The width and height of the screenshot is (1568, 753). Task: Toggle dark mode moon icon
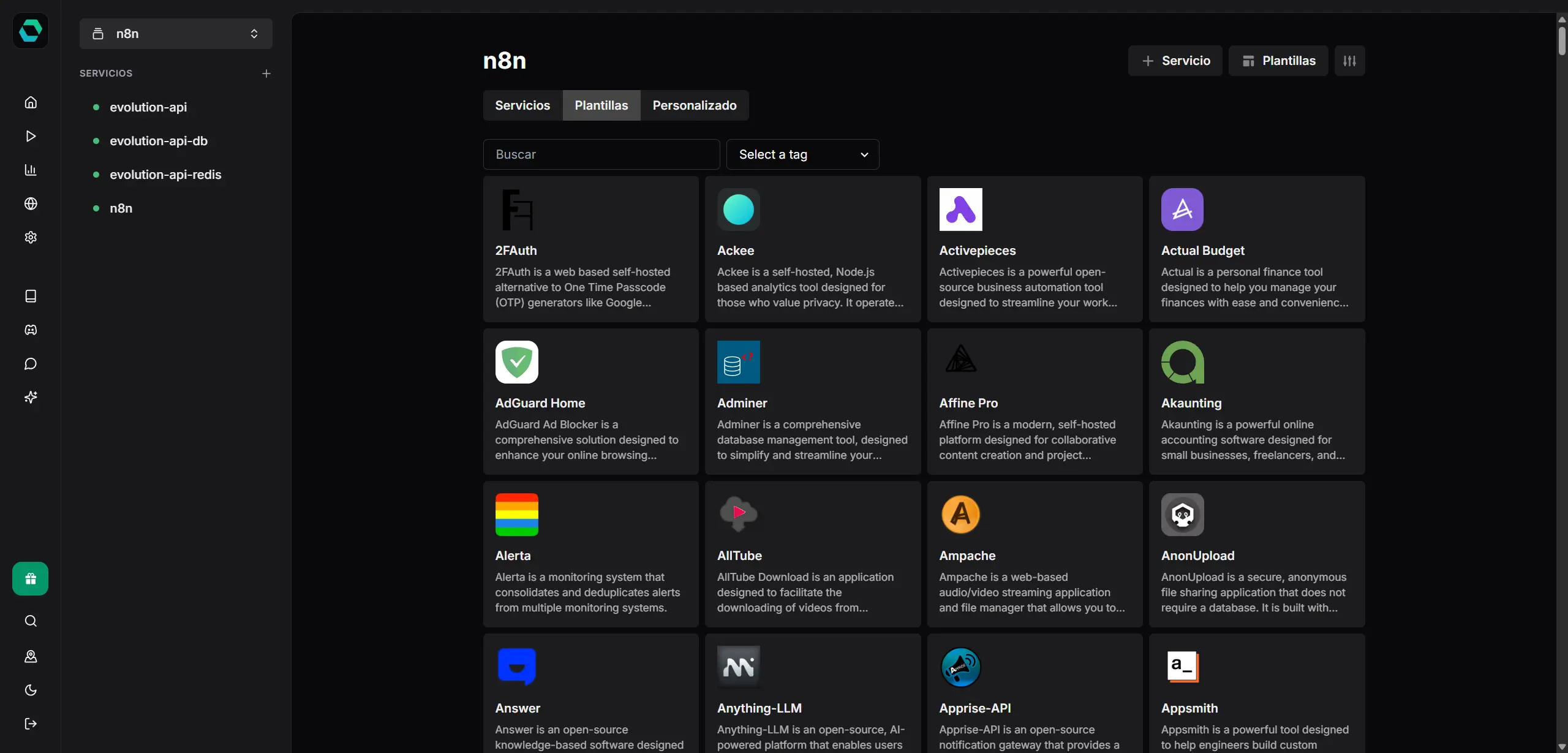31,690
